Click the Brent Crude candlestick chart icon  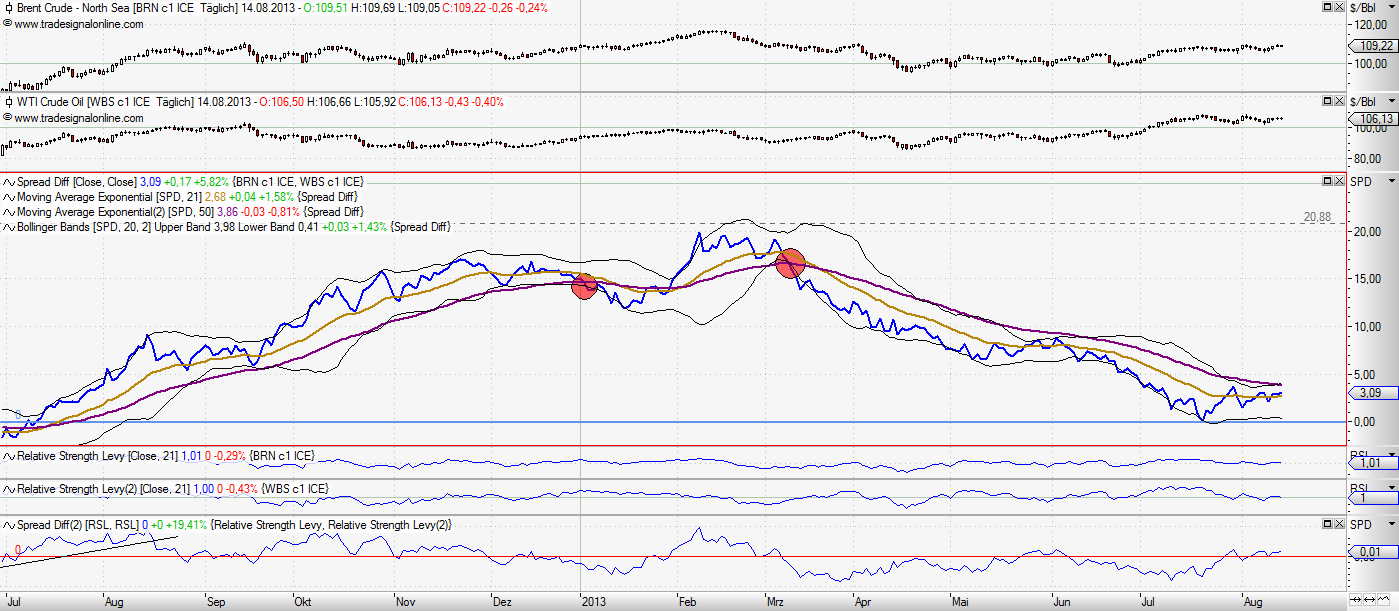9,8
